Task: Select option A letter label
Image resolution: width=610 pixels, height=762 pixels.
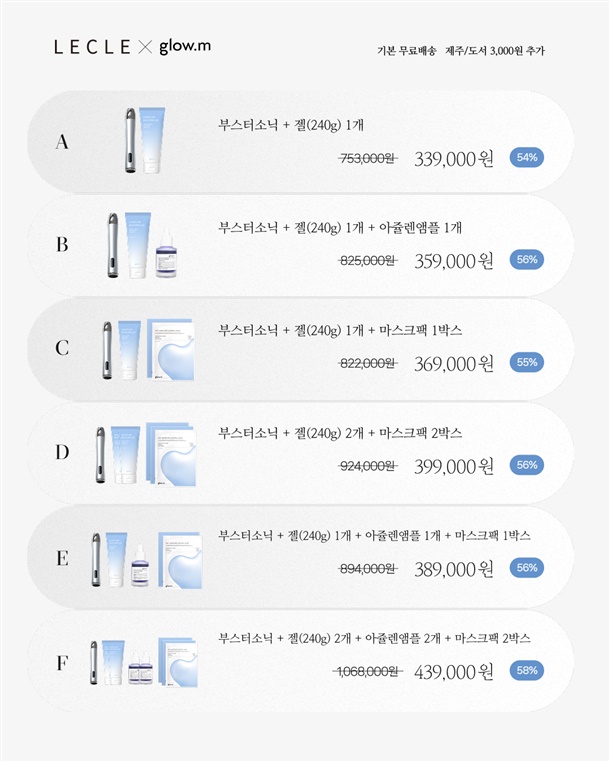Action: tap(62, 142)
